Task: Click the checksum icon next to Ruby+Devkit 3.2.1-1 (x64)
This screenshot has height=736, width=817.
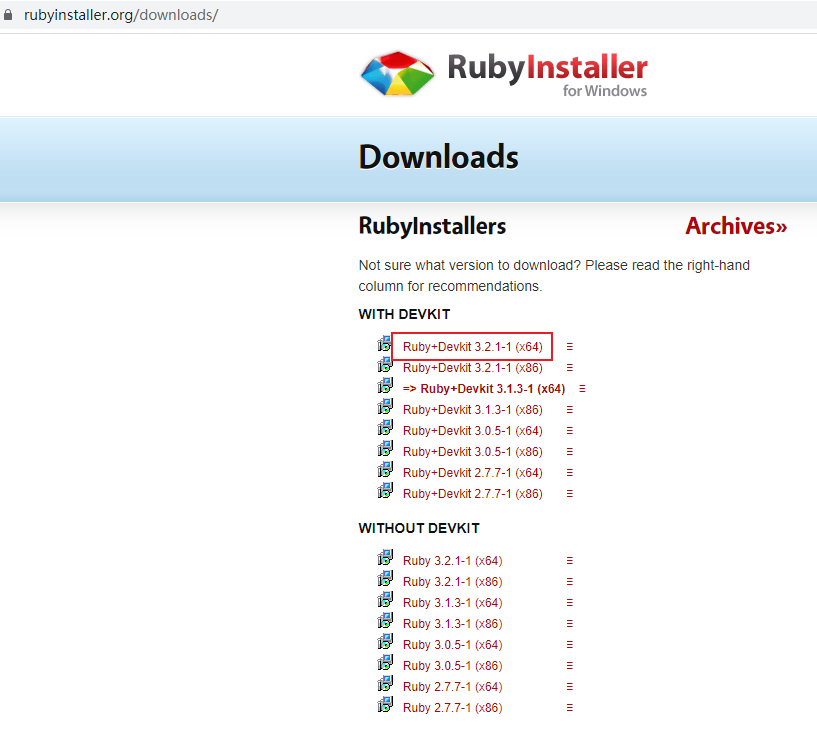Action: (x=569, y=346)
